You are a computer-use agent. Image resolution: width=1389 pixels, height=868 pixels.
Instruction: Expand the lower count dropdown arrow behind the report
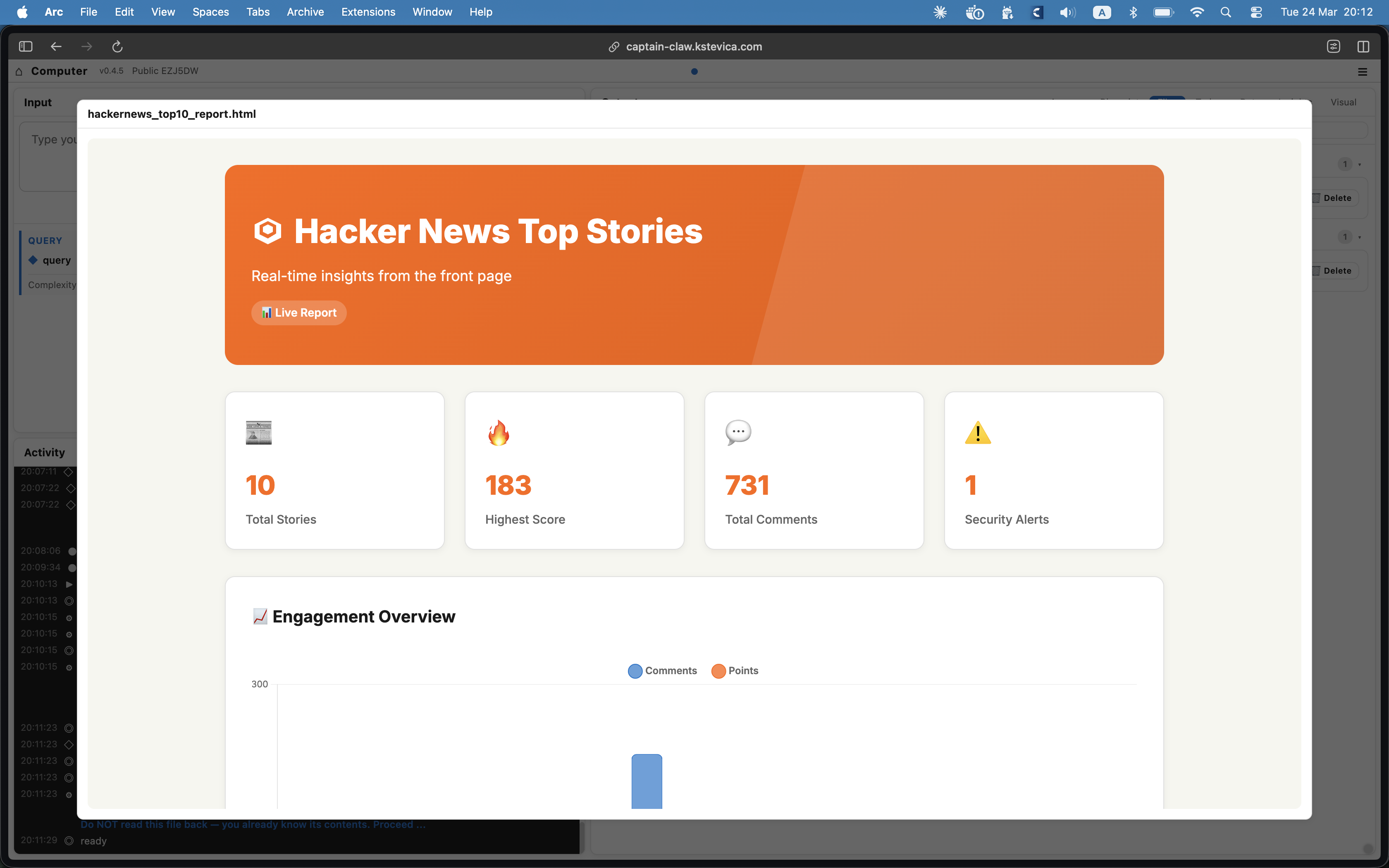[x=1359, y=237]
